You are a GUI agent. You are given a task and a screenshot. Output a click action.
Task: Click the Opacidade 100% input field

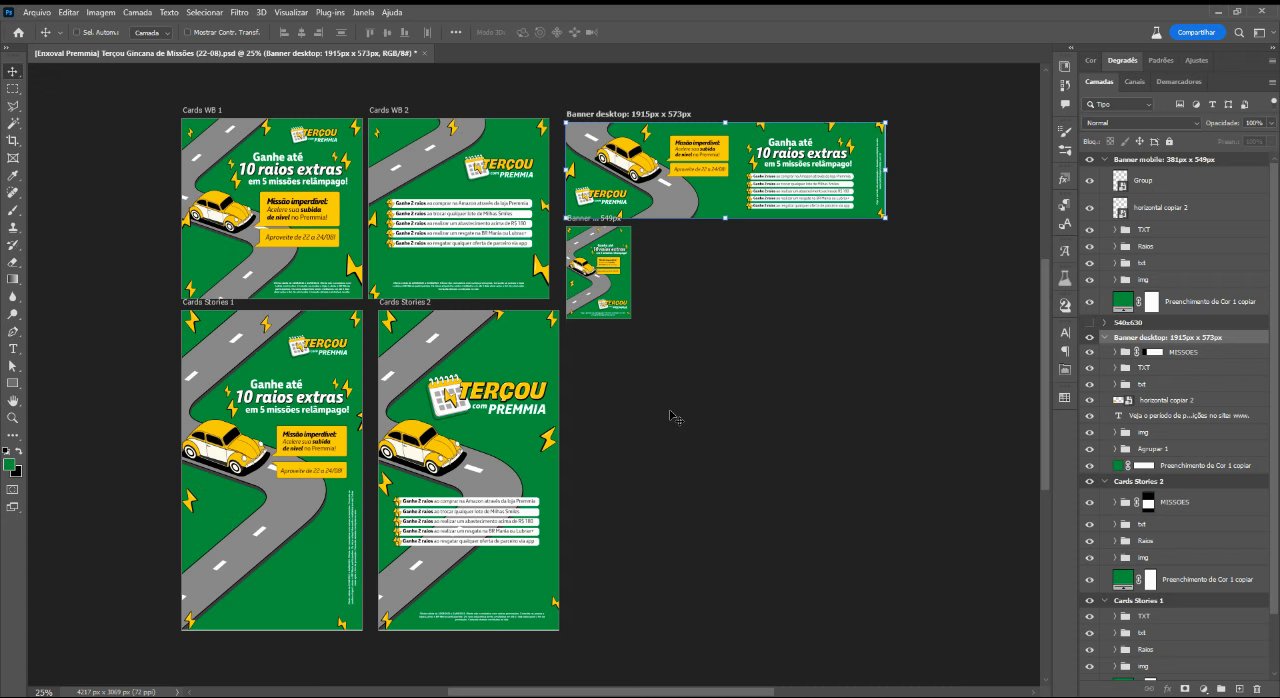[1253, 123]
